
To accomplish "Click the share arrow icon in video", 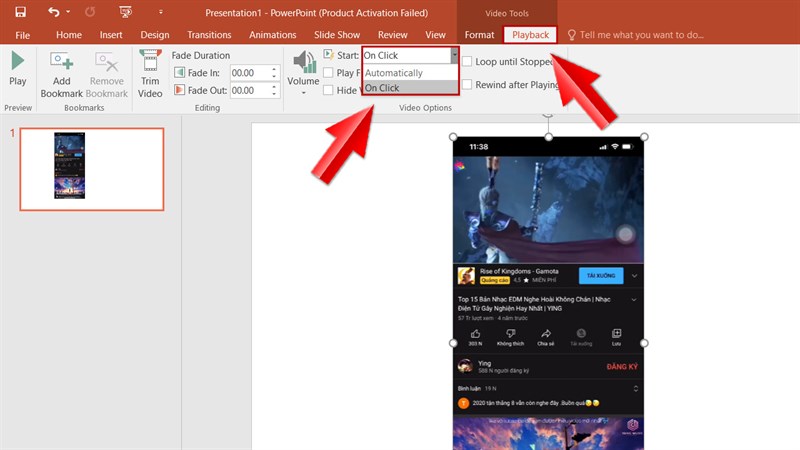I will coord(545,334).
